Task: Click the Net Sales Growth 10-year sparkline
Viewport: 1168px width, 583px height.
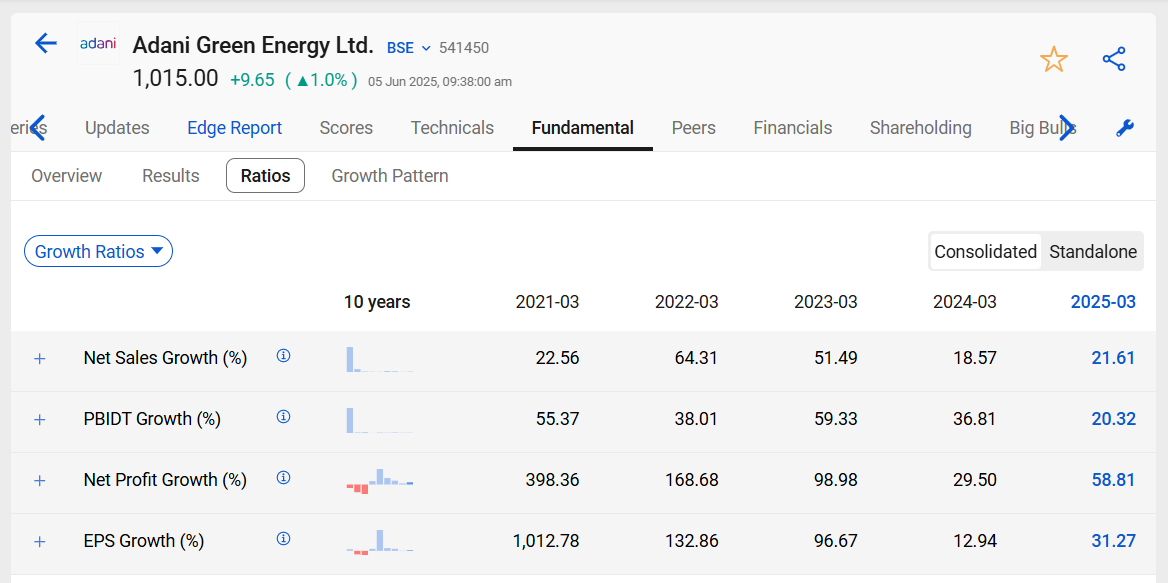Action: coord(379,359)
